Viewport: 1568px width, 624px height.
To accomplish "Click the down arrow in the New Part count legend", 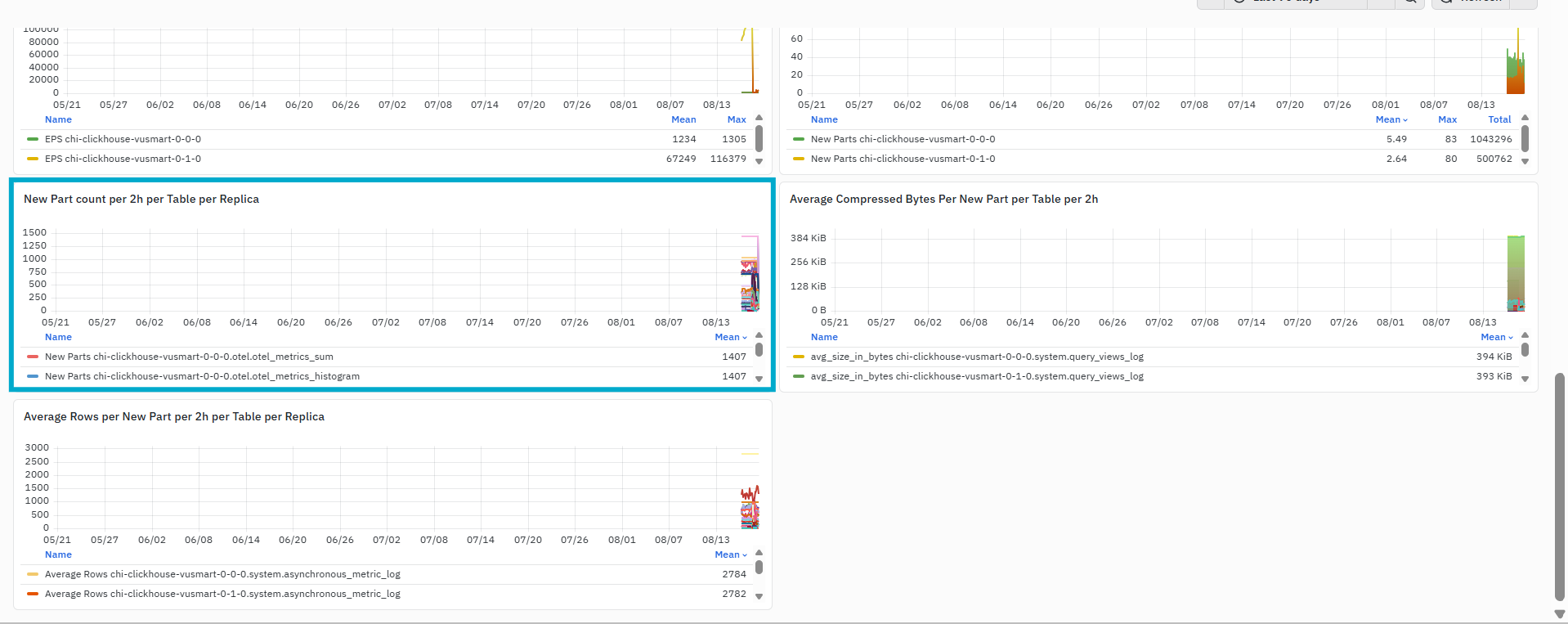I will pos(759,379).
